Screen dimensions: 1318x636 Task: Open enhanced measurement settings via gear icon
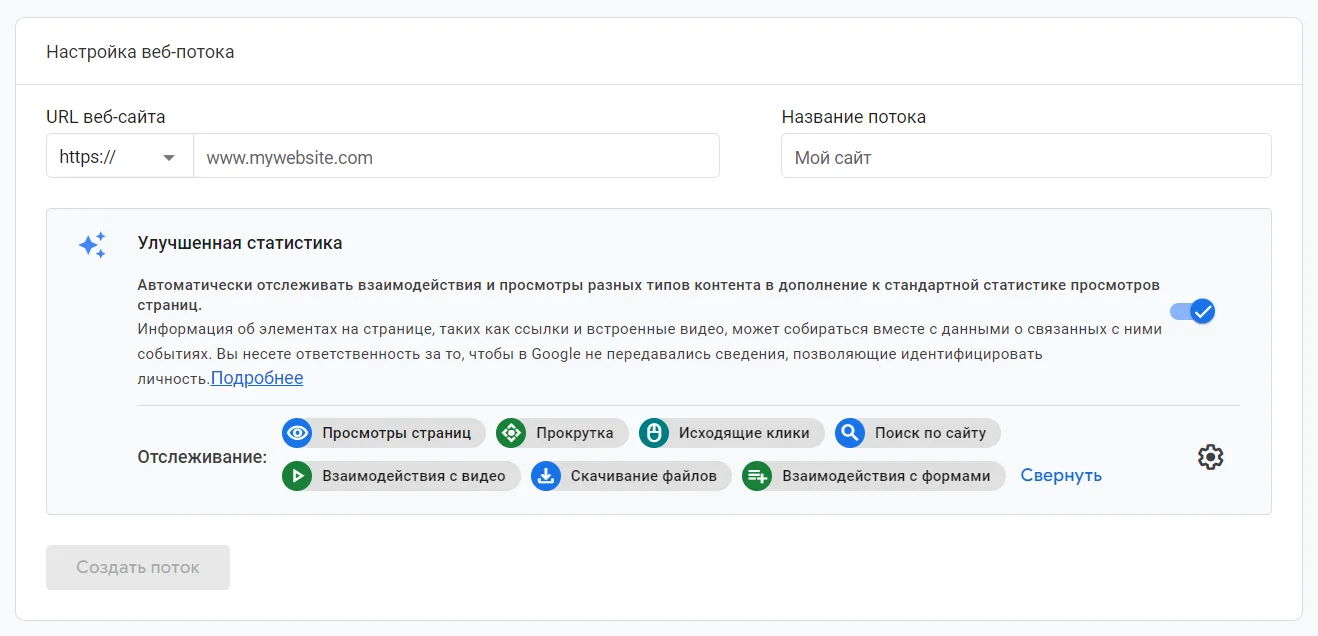pyautogui.click(x=1210, y=457)
